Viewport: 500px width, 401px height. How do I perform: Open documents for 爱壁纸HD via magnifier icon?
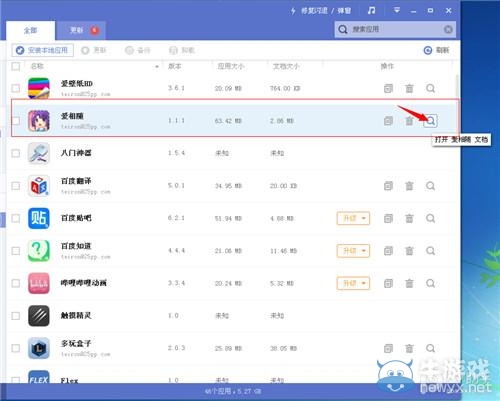[x=430, y=88]
